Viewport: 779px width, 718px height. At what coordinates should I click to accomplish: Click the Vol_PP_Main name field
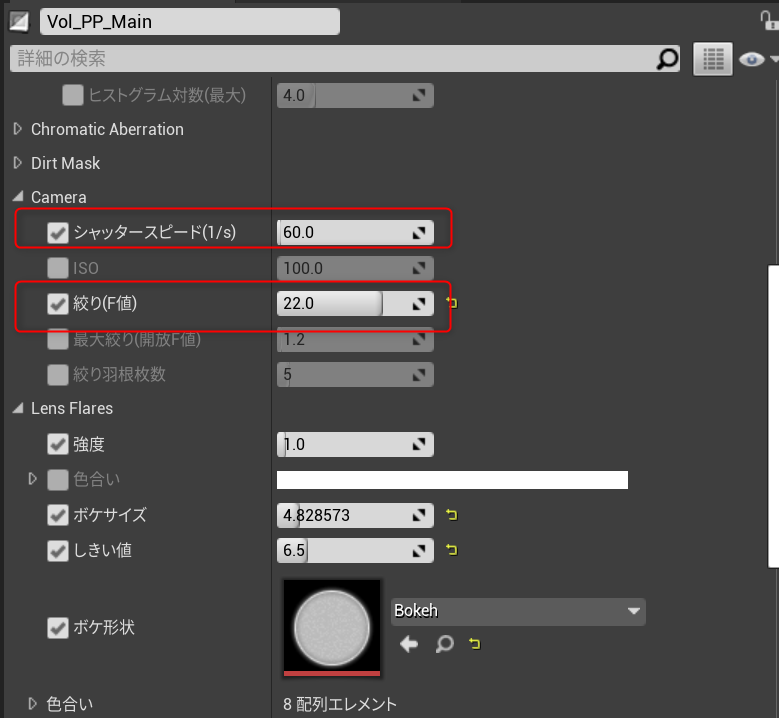click(x=190, y=21)
